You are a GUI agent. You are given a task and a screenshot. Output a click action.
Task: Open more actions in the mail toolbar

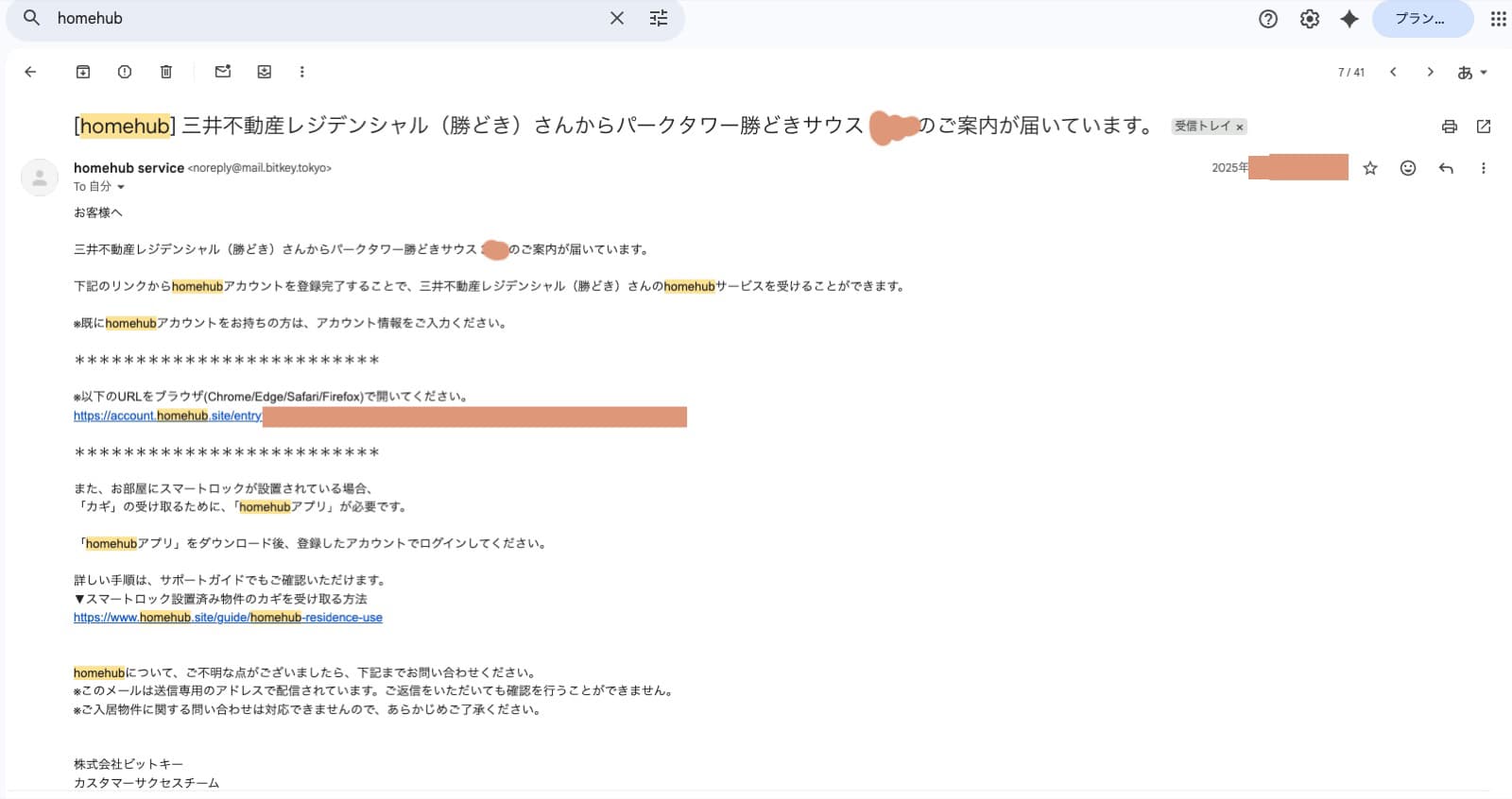tap(302, 72)
